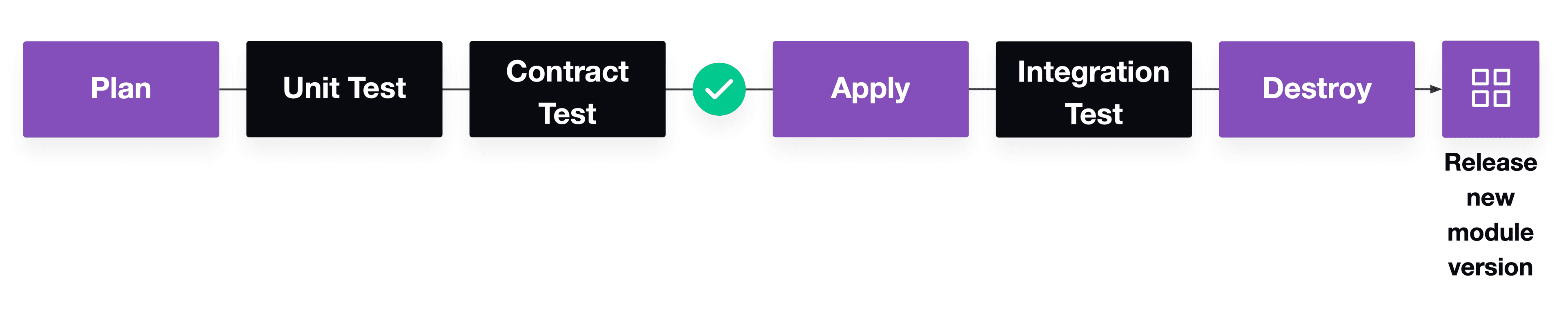1568x318 pixels.
Task: Click the line between checkmark and Apply
Action: 759,89
